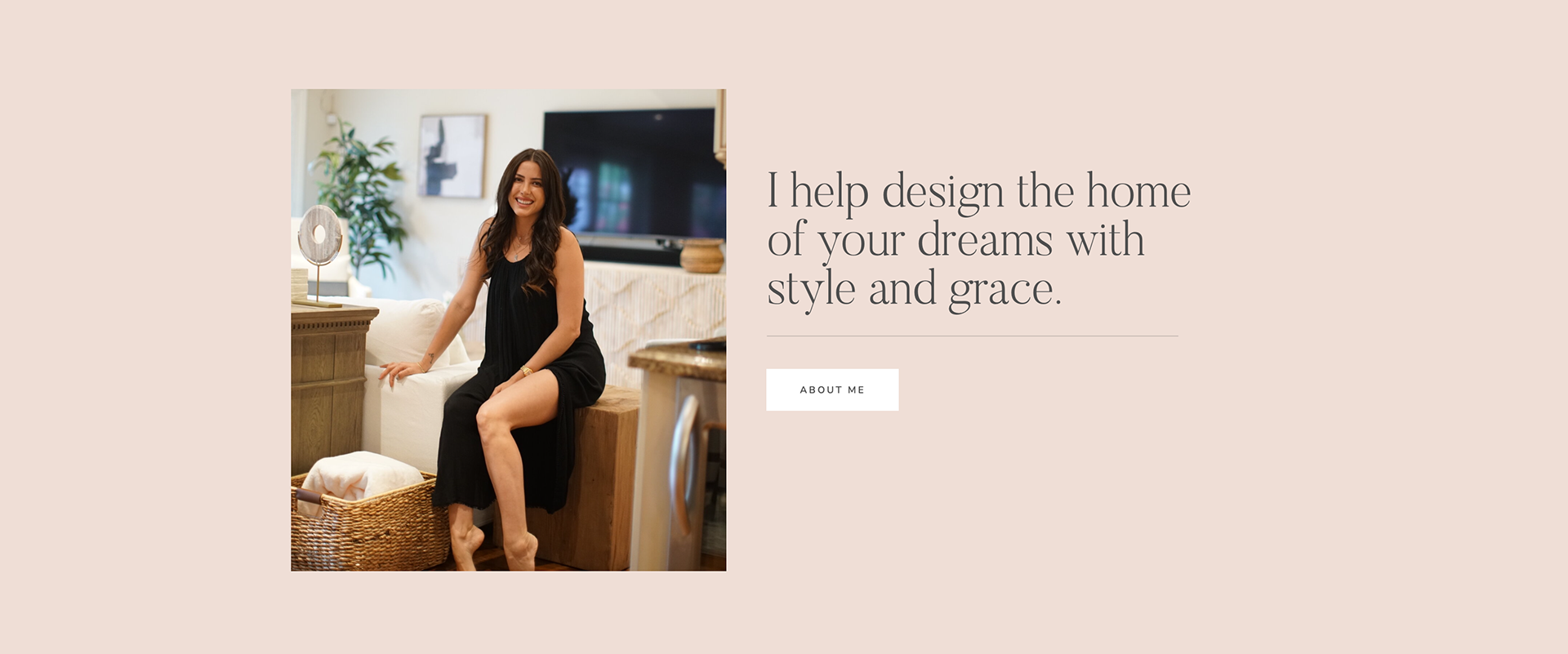Click the word "help" in the headline
The image size is (1568, 654).
coord(829,194)
